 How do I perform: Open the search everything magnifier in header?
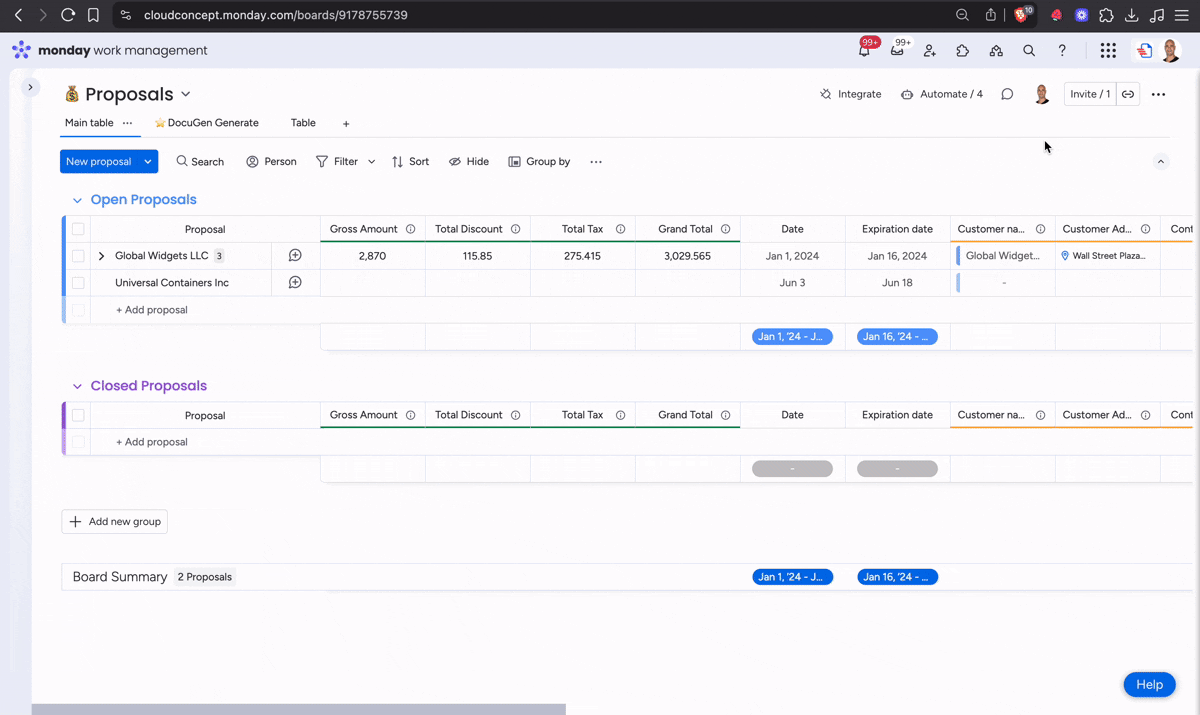click(x=1029, y=50)
